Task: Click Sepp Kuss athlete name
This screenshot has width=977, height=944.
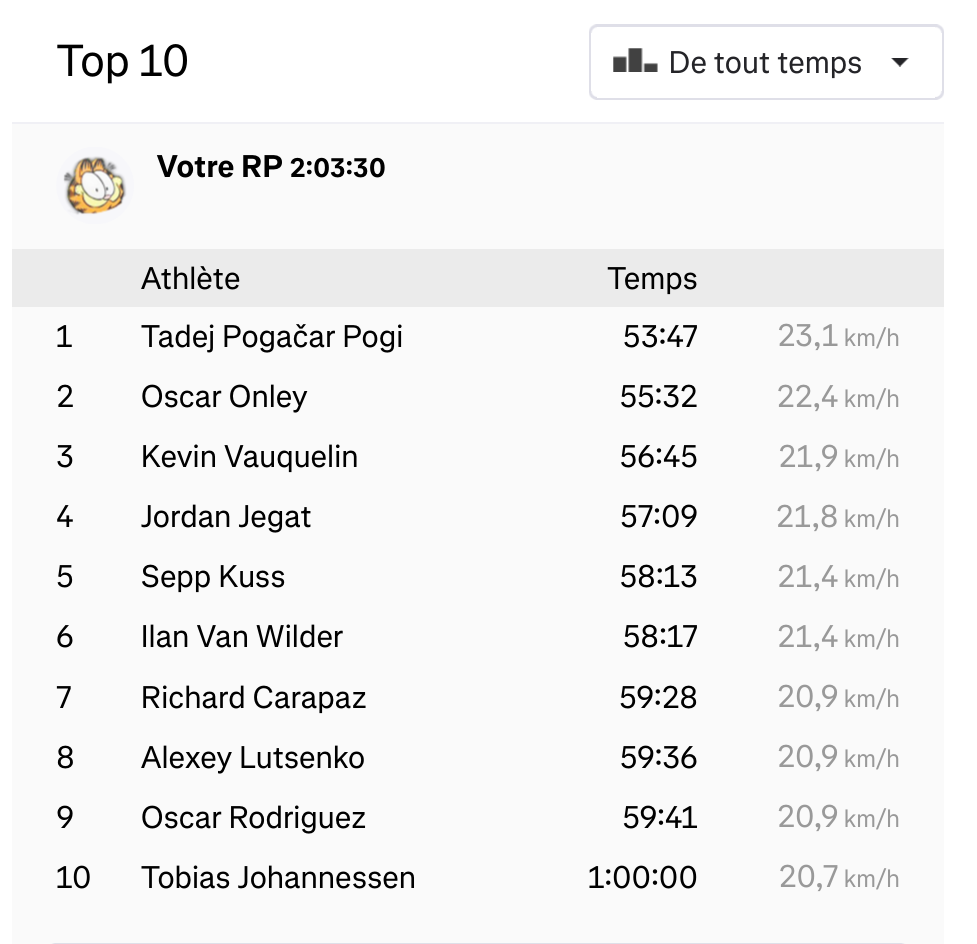Action: pyautogui.click(x=213, y=577)
